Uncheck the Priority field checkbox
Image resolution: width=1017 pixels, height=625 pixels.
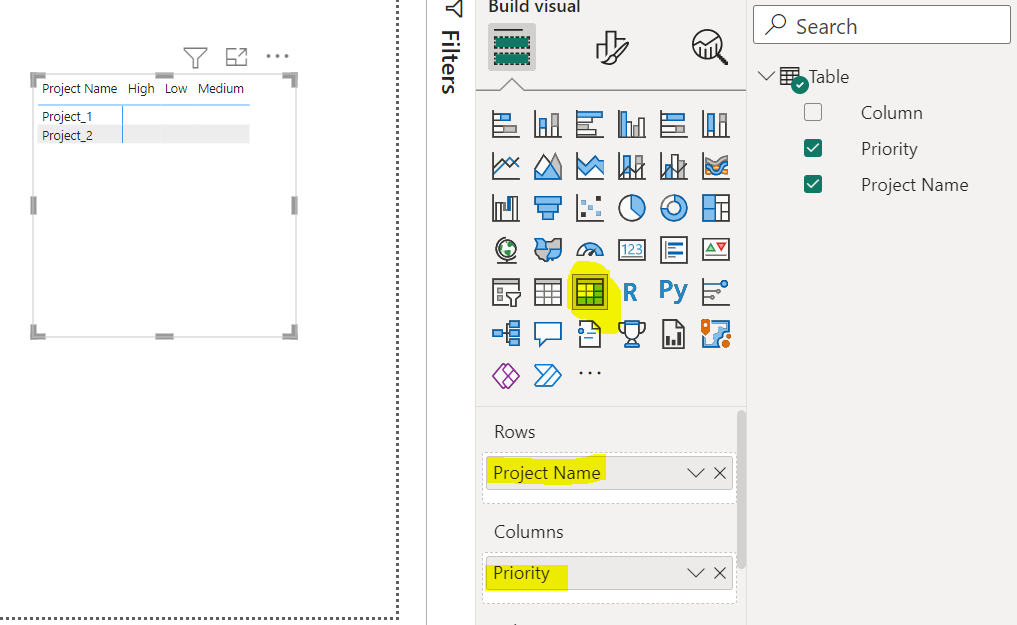point(813,148)
